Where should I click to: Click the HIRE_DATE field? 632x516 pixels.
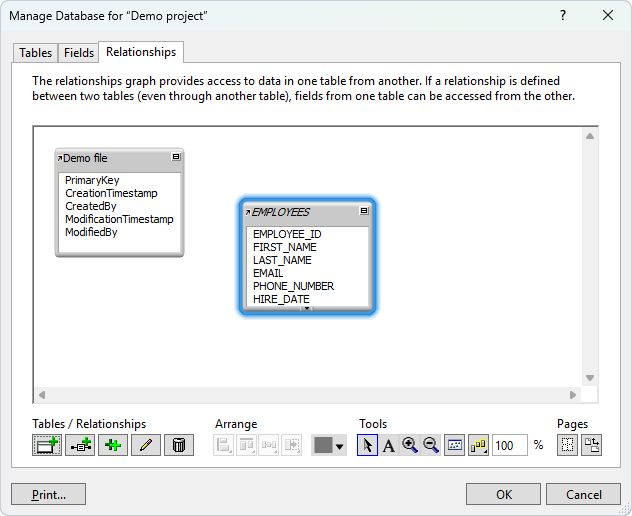pyautogui.click(x=281, y=299)
